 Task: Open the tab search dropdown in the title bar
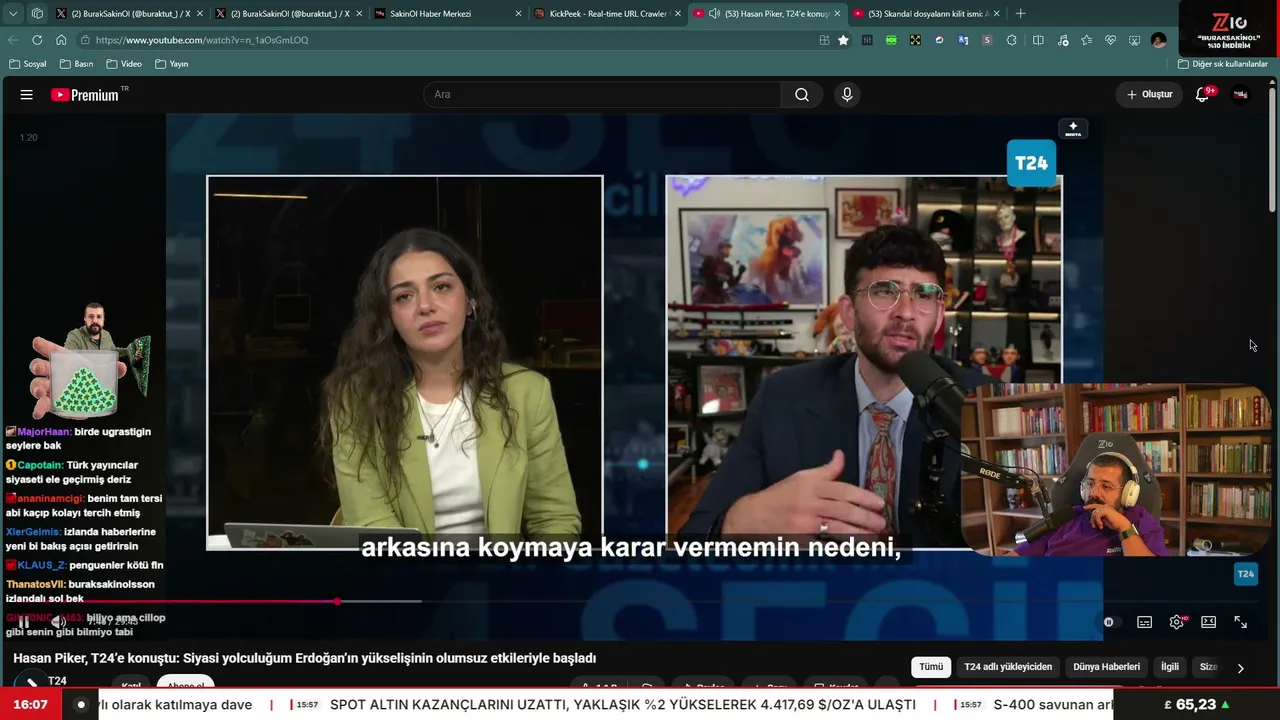tap(13, 14)
